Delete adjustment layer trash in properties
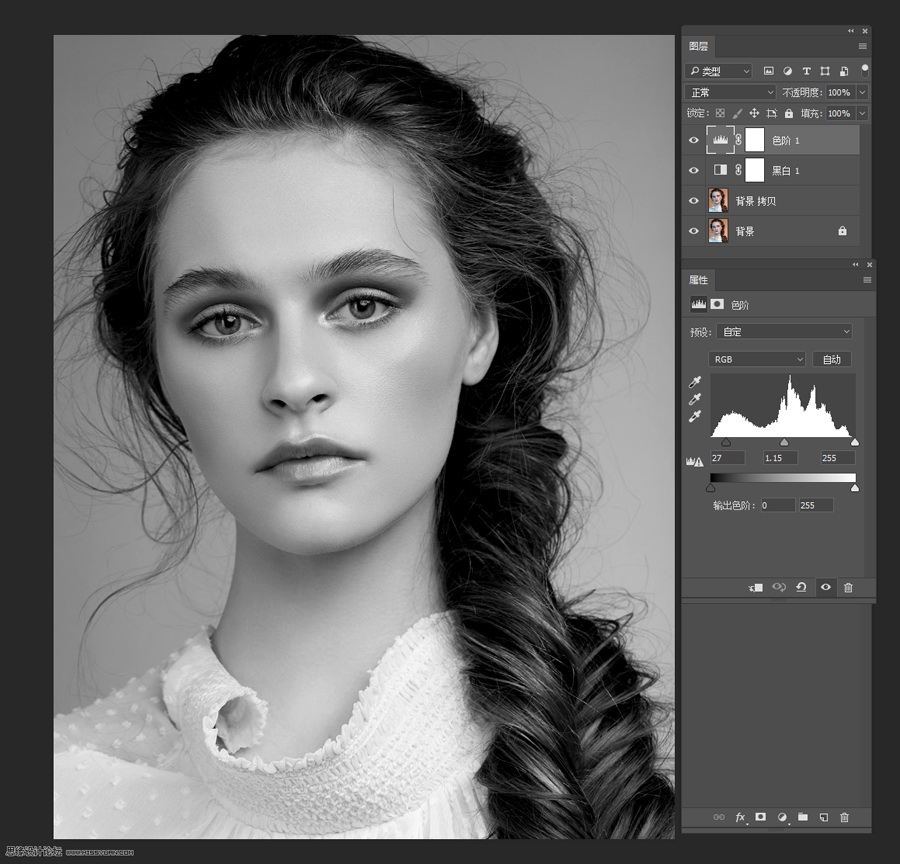 pos(848,587)
